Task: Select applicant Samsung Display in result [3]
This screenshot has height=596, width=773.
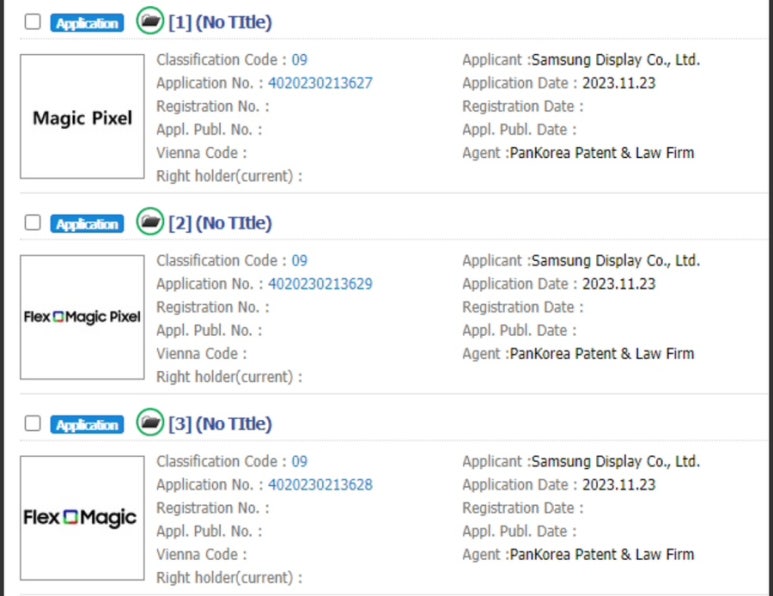Action: tap(616, 461)
